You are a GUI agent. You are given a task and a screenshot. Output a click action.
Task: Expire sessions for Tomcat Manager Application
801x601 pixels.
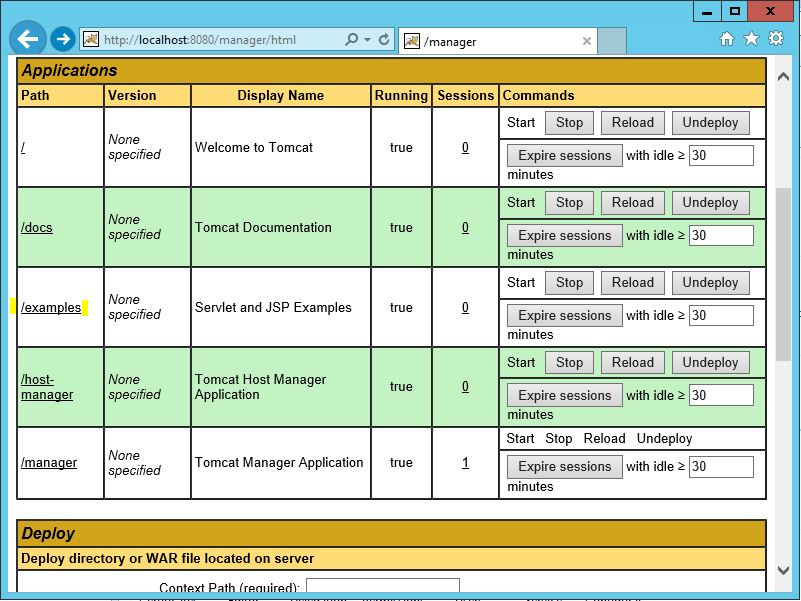point(564,467)
